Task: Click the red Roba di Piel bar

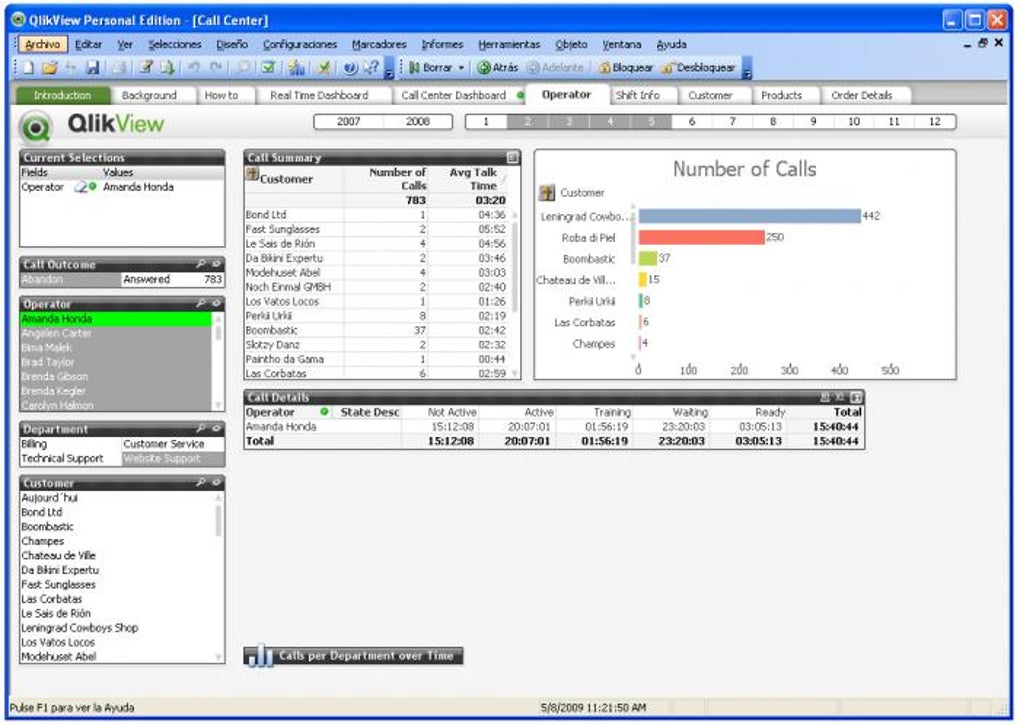Action: 701,237
